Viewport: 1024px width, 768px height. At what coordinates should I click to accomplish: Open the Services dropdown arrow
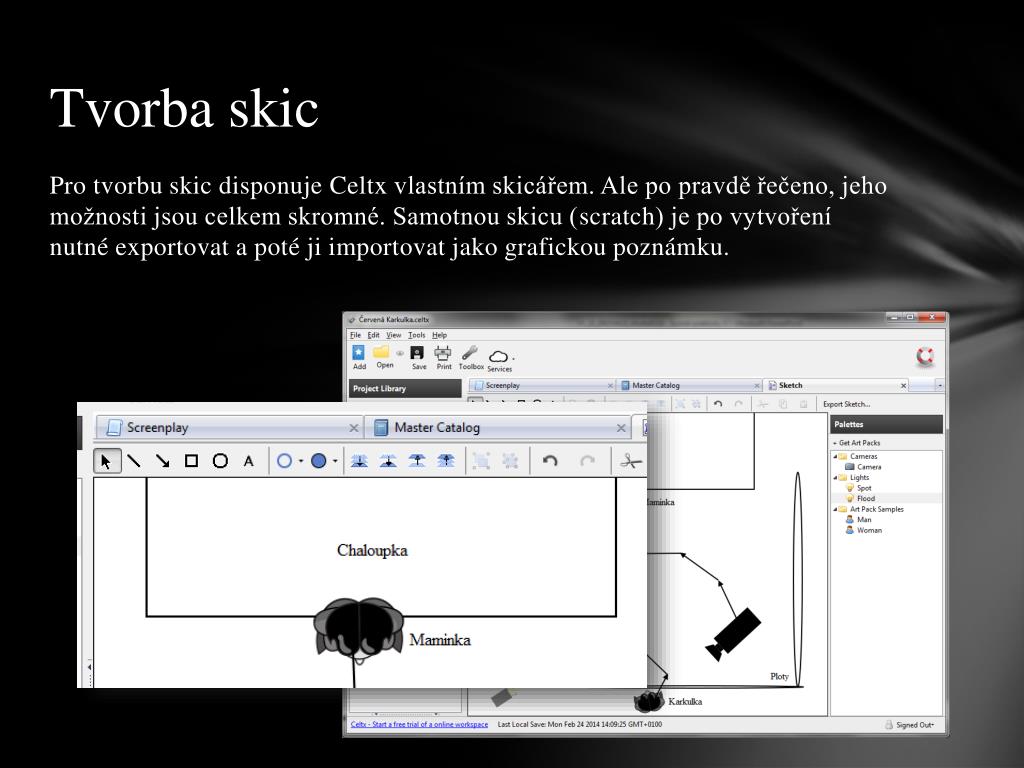(x=513, y=358)
